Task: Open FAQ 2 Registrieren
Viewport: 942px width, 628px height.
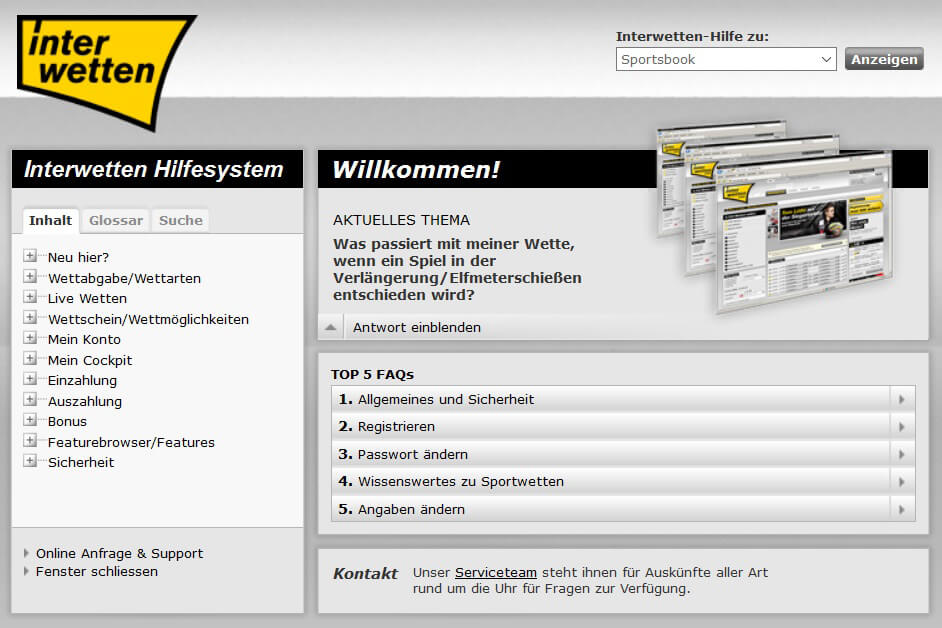Action: (623, 427)
